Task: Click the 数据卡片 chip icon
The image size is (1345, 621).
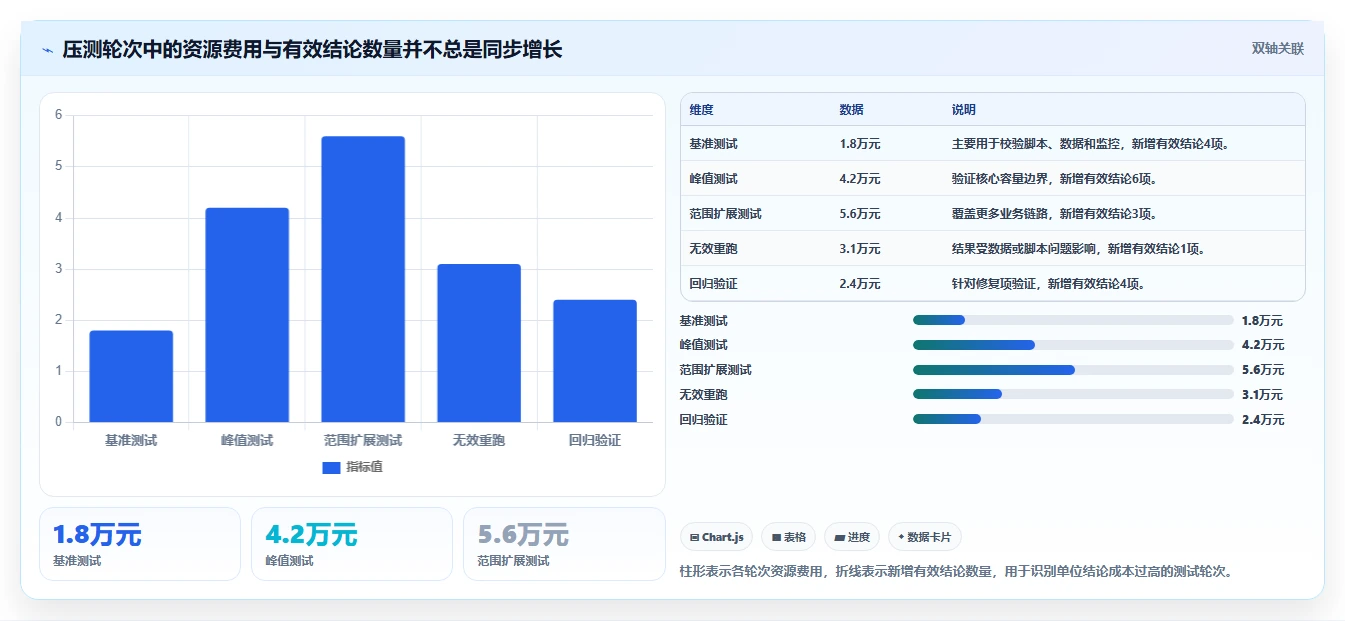Action: 901,538
